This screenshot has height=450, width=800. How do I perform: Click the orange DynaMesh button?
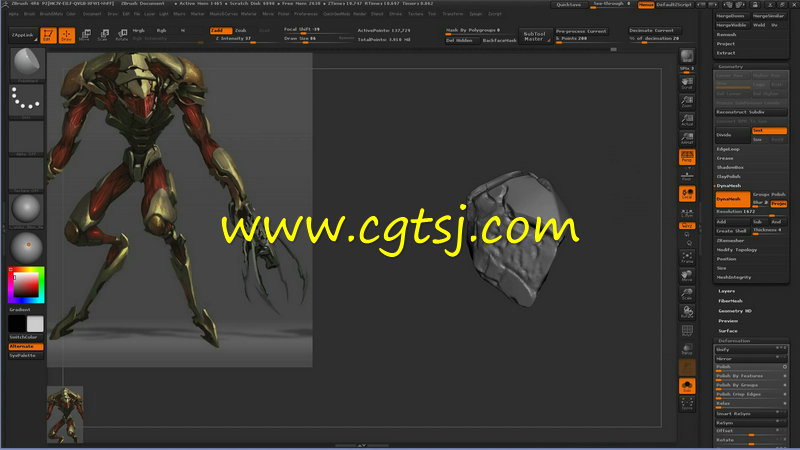(x=732, y=199)
